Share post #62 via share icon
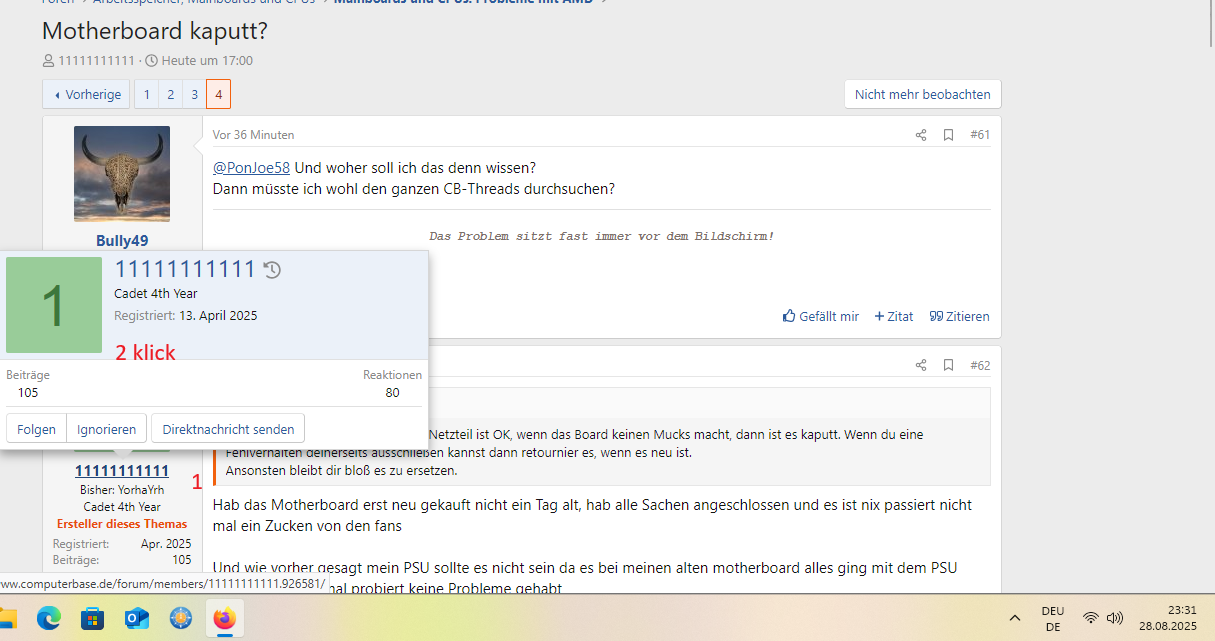 point(921,365)
